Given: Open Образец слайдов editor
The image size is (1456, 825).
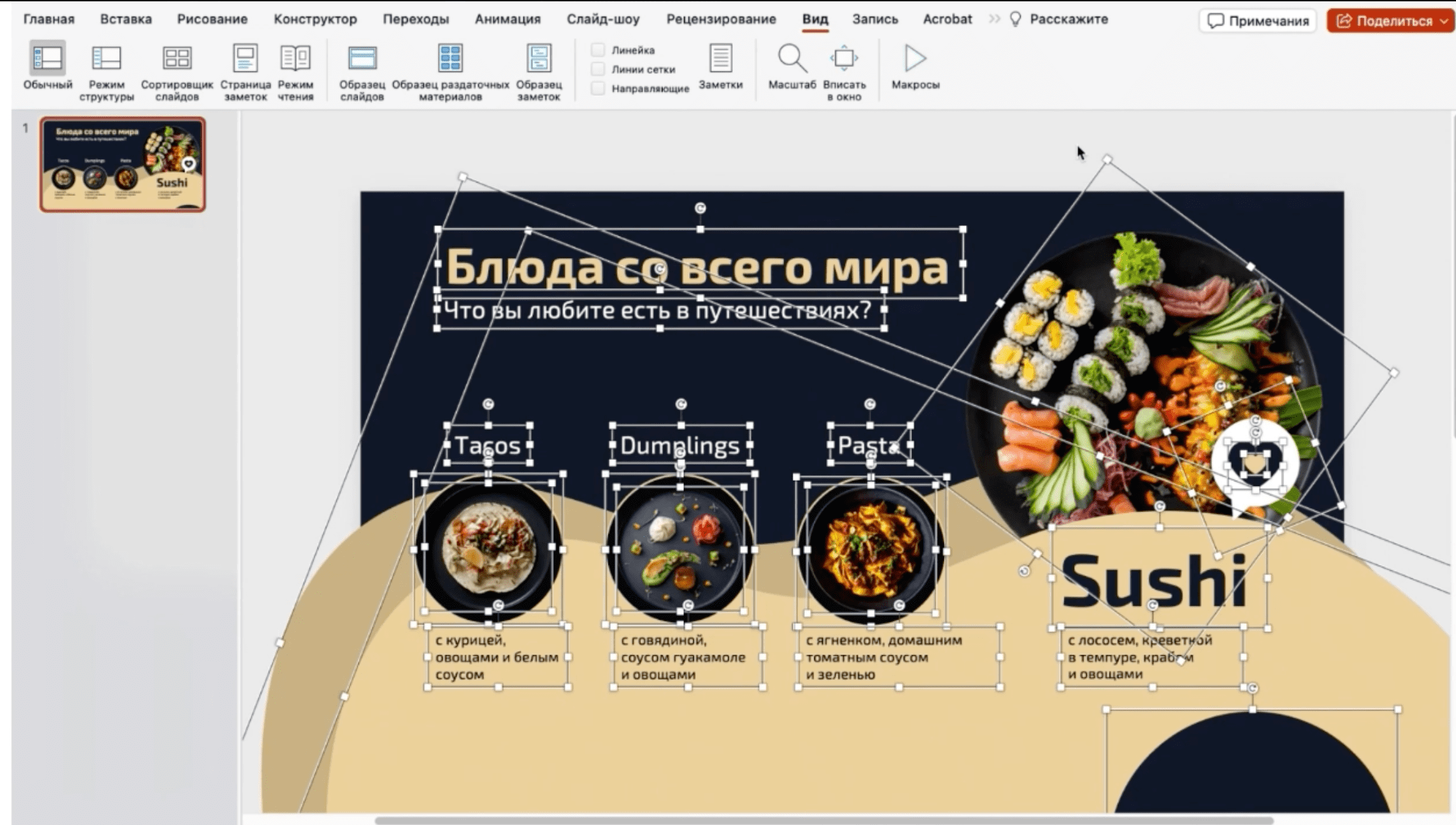Looking at the screenshot, I should tap(361, 67).
